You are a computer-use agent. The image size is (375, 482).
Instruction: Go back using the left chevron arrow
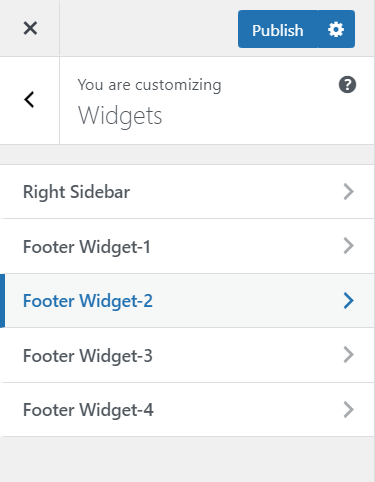pyautogui.click(x=29, y=100)
